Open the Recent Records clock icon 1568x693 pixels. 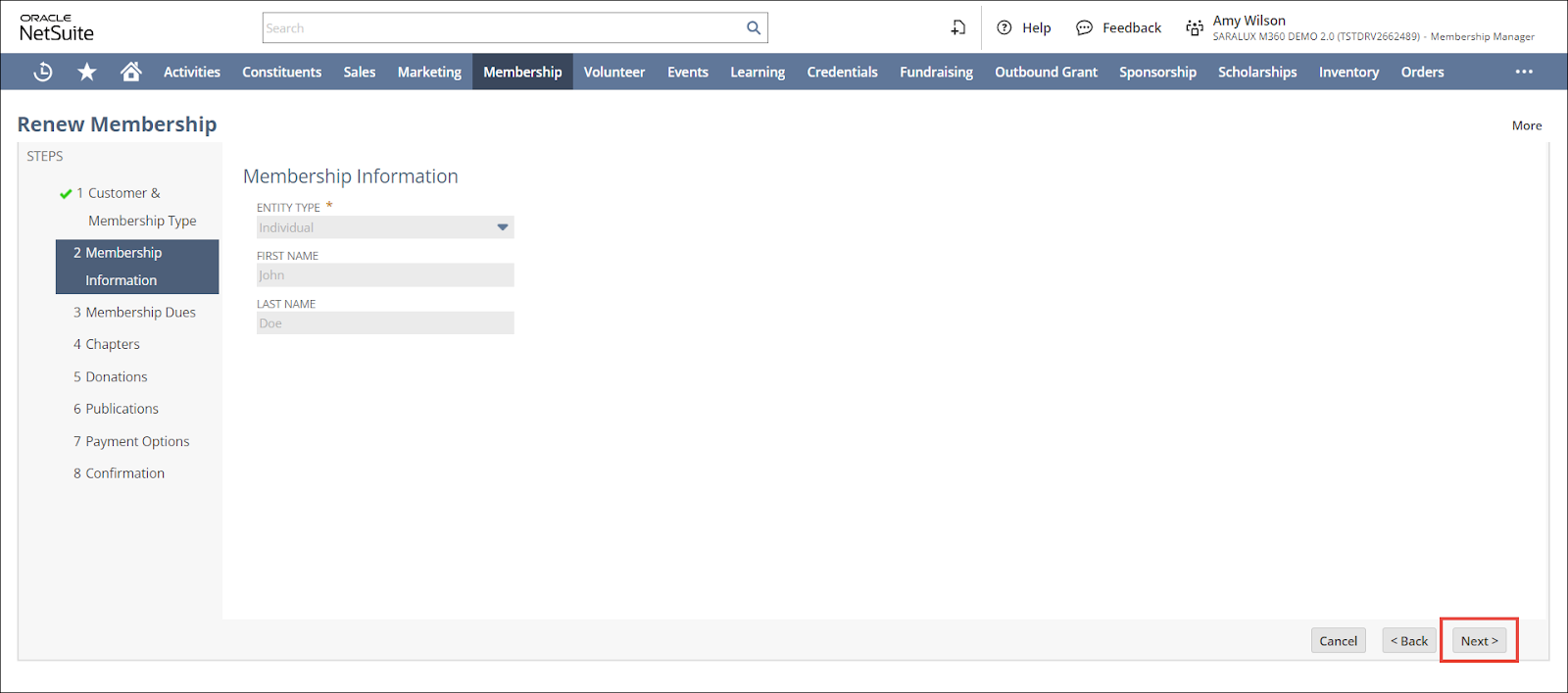pyautogui.click(x=43, y=72)
